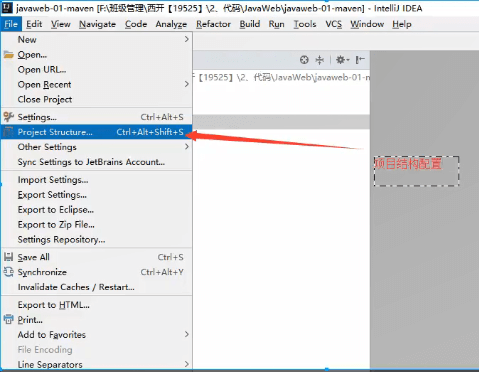The image size is (479, 372).
Task: Click the Save All floppy icon
Action: pos(9,257)
